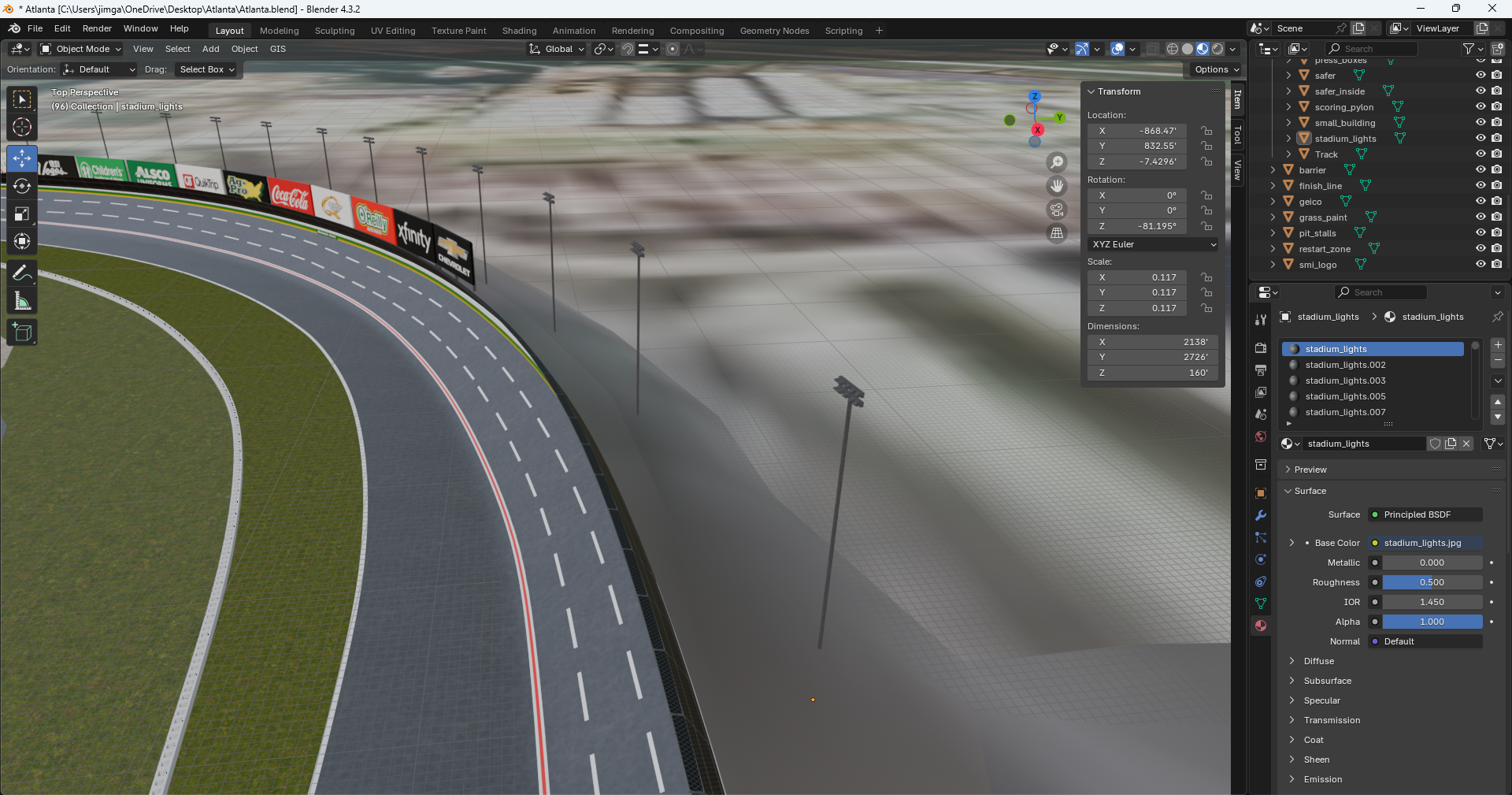Adjust the Metallic slider
Image resolution: width=1512 pixels, height=795 pixels.
pyautogui.click(x=1432, y=563)
